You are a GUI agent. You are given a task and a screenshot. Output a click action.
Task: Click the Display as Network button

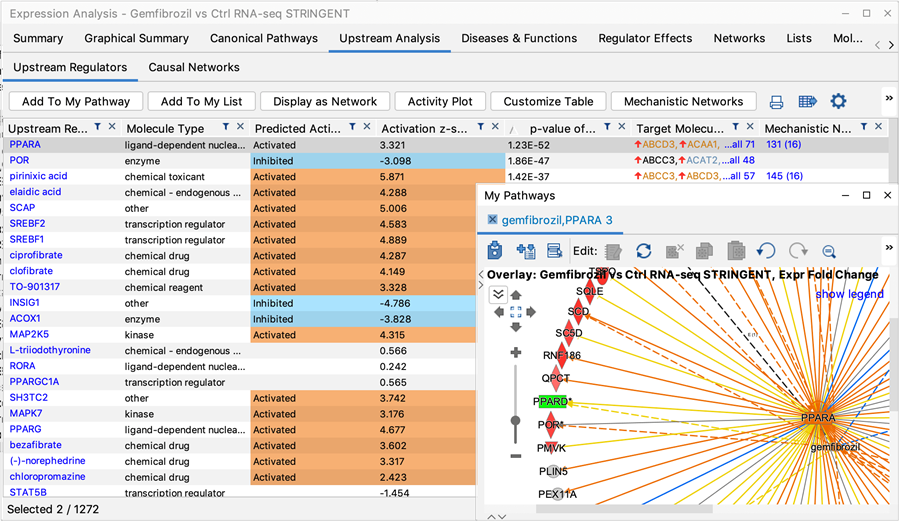325,101
